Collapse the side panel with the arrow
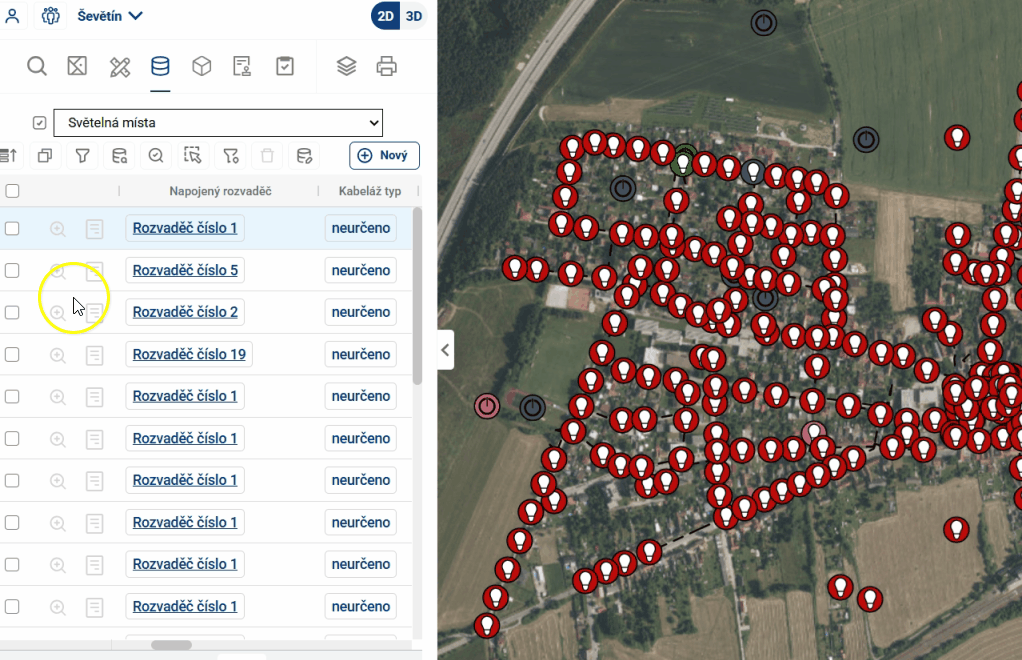 point(445,351)
